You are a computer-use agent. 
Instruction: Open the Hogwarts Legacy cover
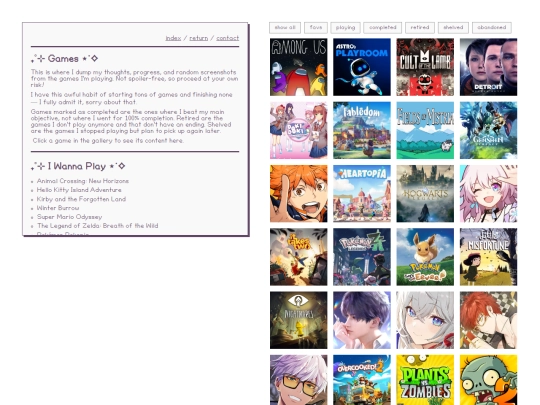point(425,194)
